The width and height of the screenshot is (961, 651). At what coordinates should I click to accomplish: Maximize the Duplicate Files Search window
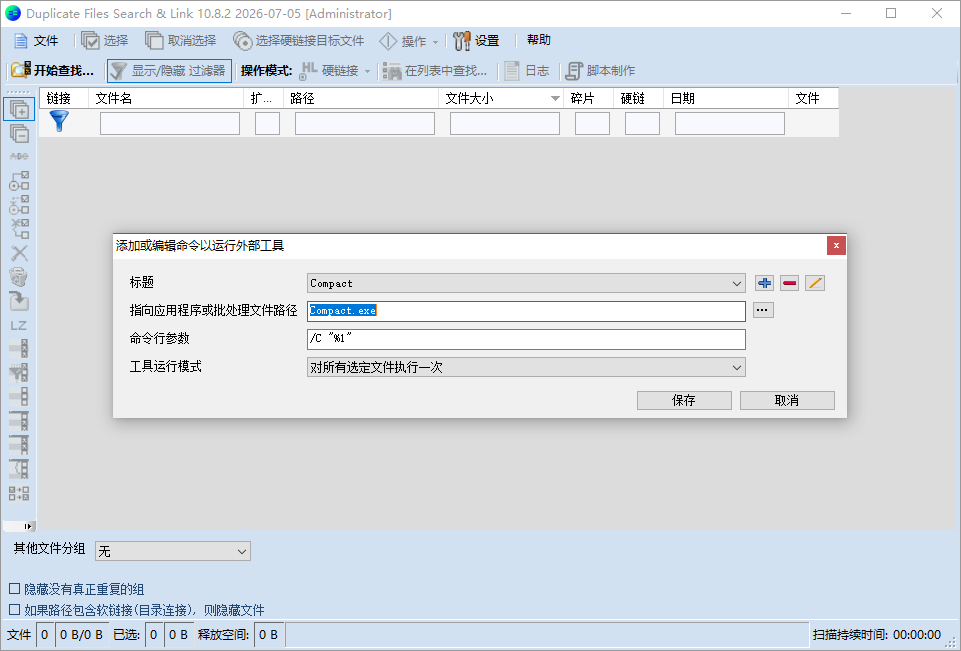pyautogui.click(x=891, y=13)
